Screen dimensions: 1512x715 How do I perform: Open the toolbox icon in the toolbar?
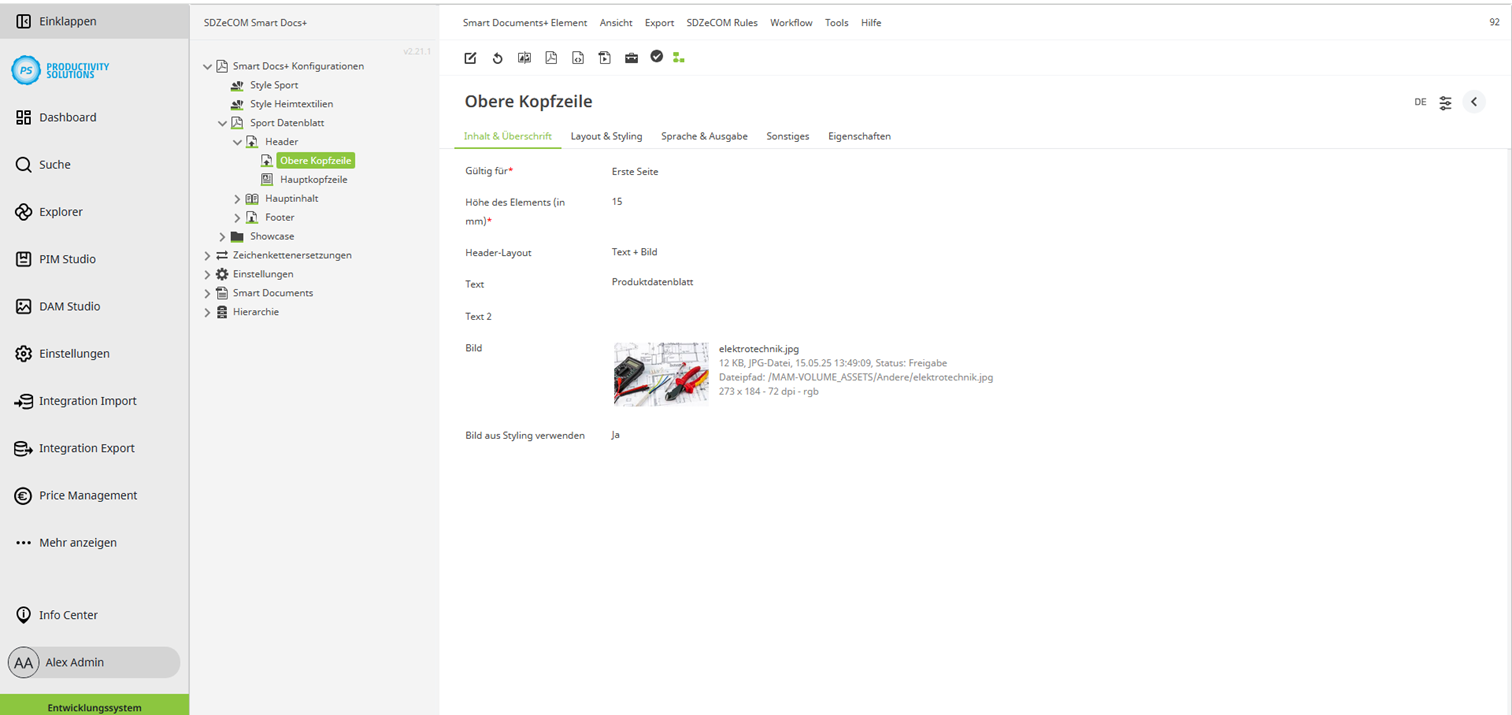(x=631, y=58)
